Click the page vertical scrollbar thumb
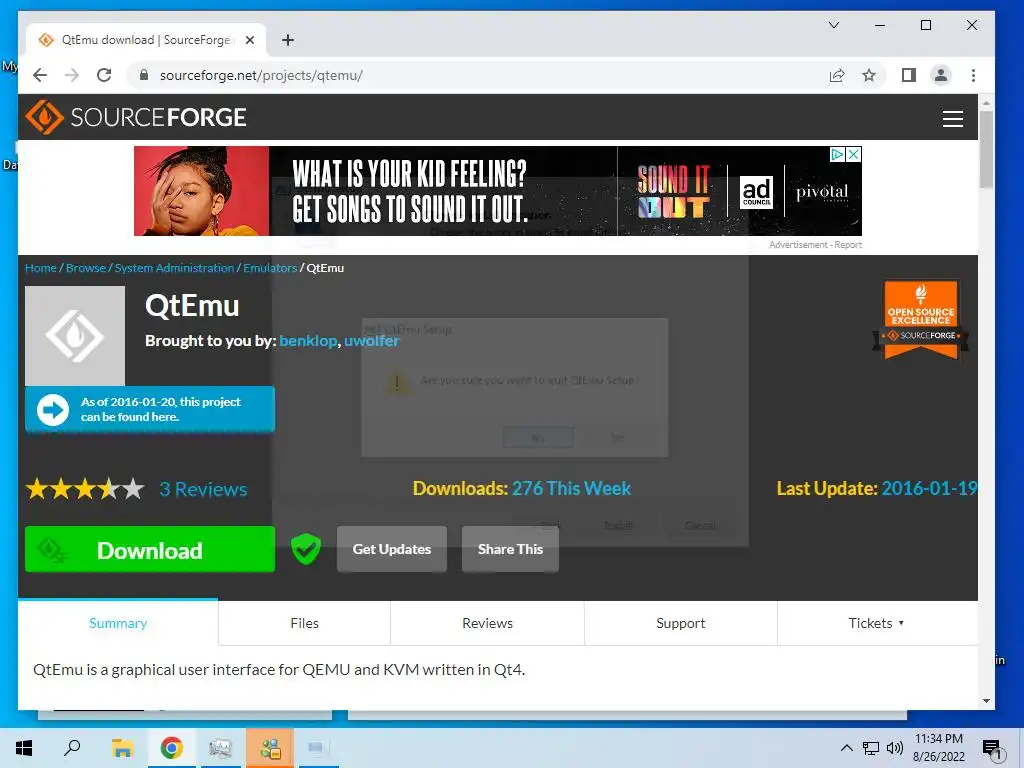Image resolution: width=1024 pixels, height=768 pixels. pos(986,150)
